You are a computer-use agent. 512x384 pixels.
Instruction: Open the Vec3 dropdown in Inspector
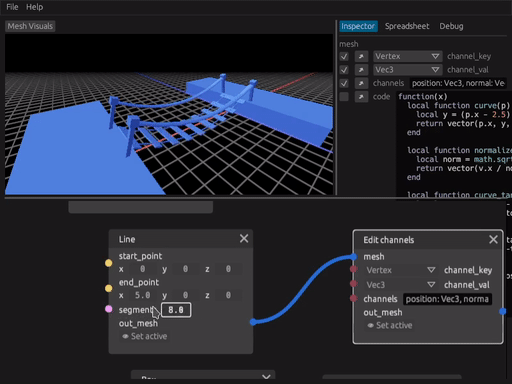(407, 70)
